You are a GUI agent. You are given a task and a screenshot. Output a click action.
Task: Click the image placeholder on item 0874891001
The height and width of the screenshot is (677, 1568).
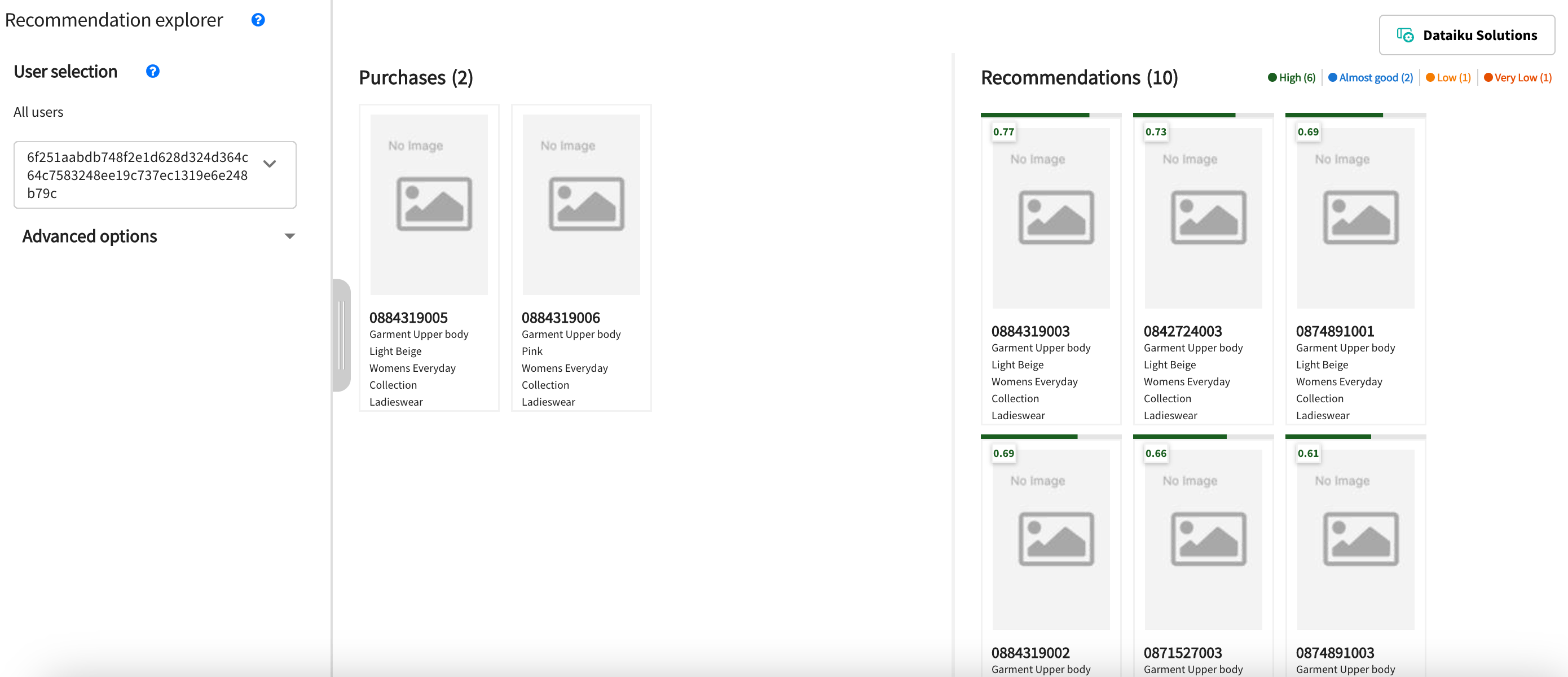(1355, 218)
